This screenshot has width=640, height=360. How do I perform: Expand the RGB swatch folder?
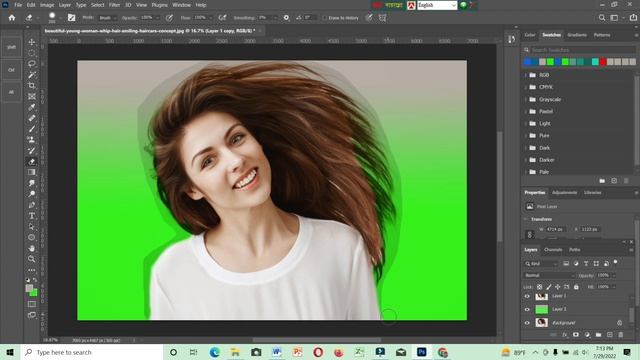tap(525, 75)
